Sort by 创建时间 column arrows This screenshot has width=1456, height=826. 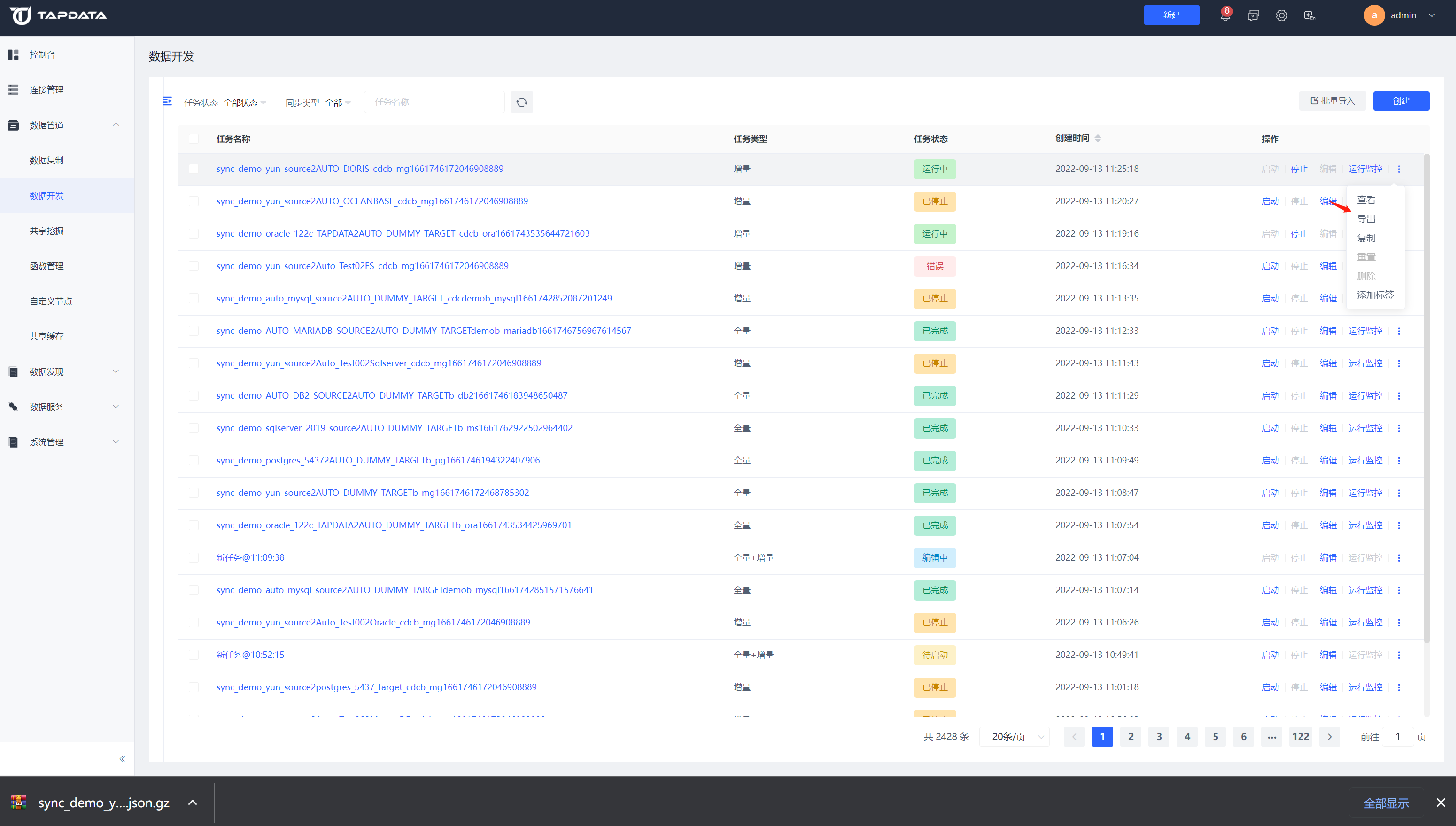[1097, 139]
